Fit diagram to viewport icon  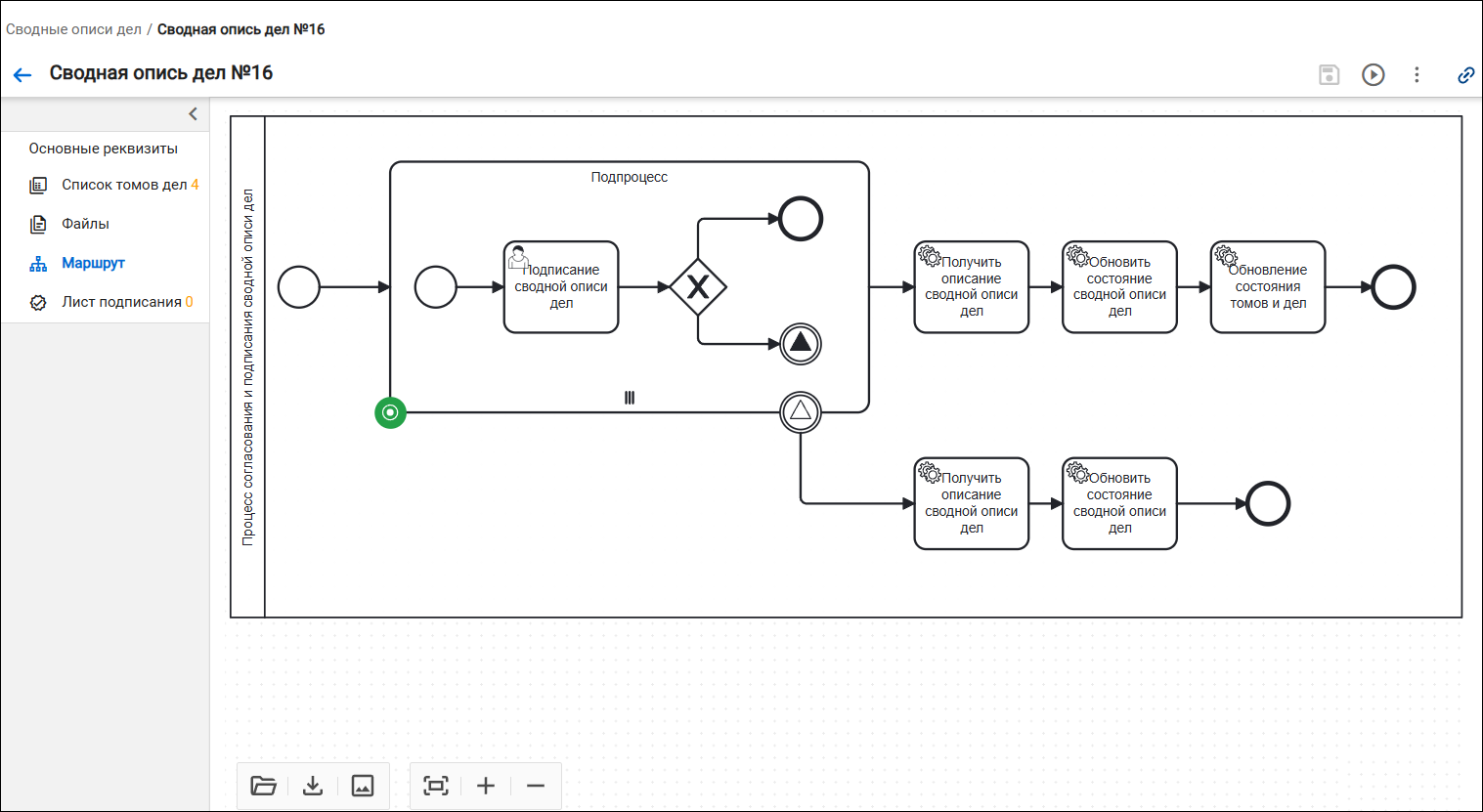(436, 786)
